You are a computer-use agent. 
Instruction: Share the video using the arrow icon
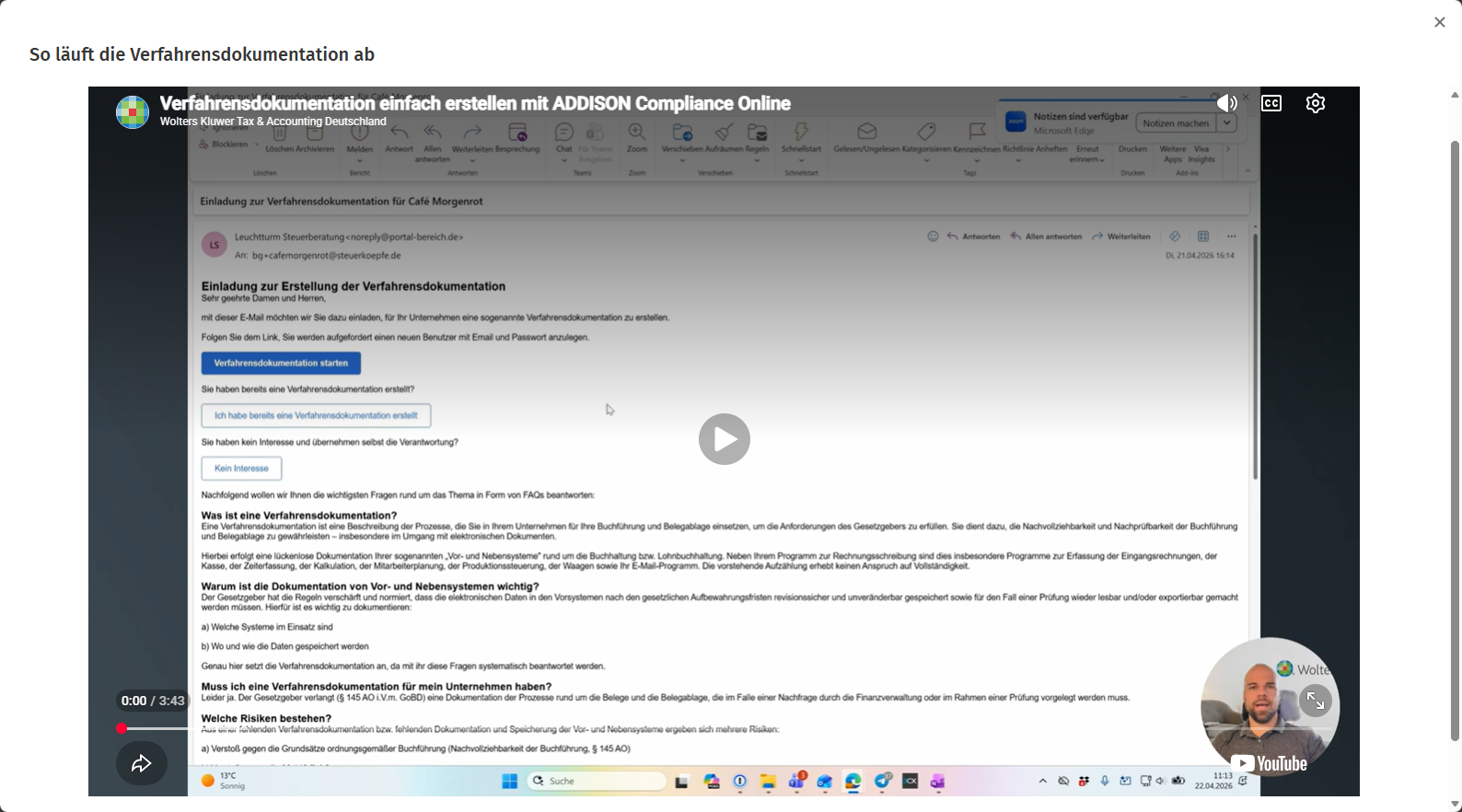click(142, 763)
